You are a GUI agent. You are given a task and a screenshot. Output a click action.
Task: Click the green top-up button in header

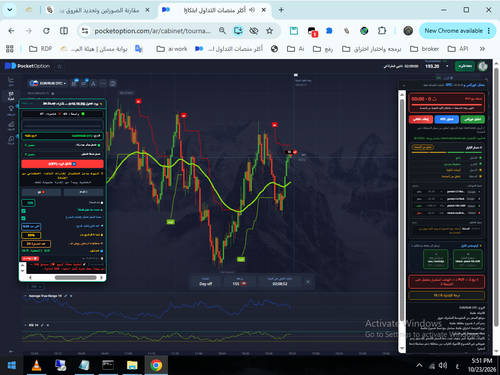tap(465, 66)
